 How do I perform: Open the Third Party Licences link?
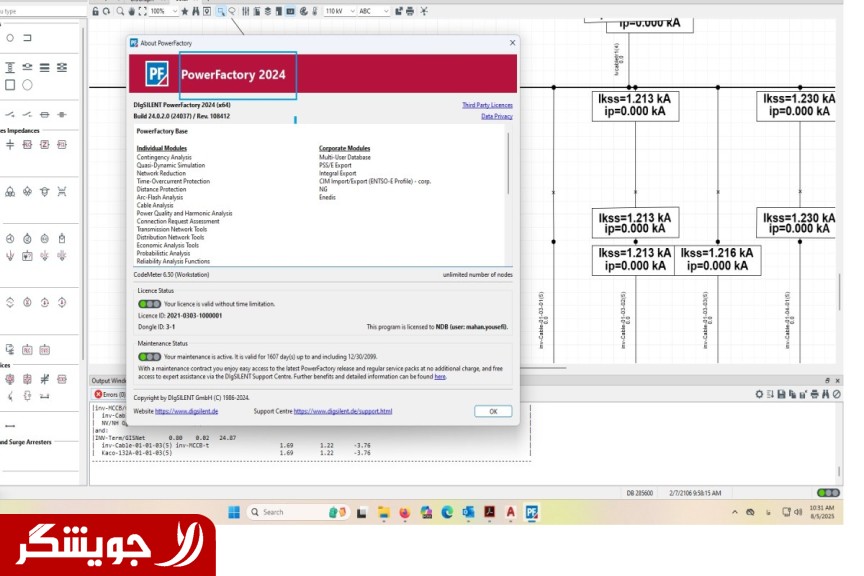tap(486, 105)
